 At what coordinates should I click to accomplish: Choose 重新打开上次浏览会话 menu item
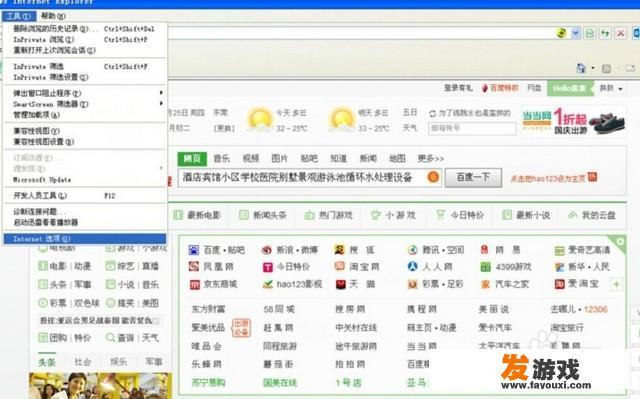(x=85, y=50)
